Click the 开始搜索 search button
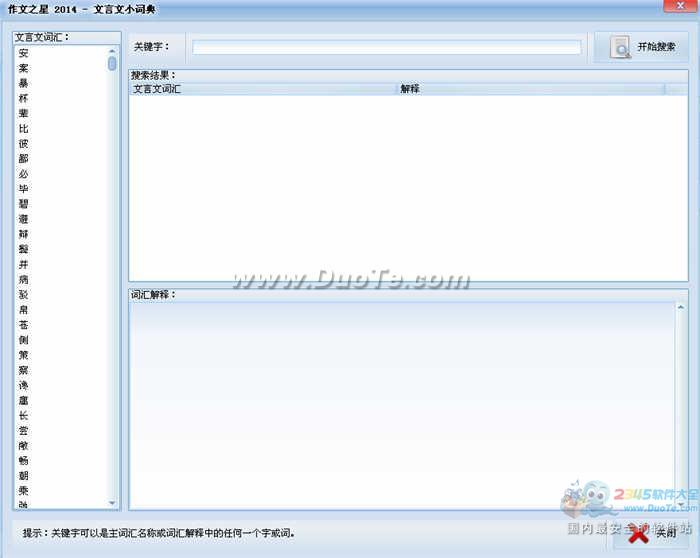The height and width of the screenshot is (558, 700). pos(641,47)
